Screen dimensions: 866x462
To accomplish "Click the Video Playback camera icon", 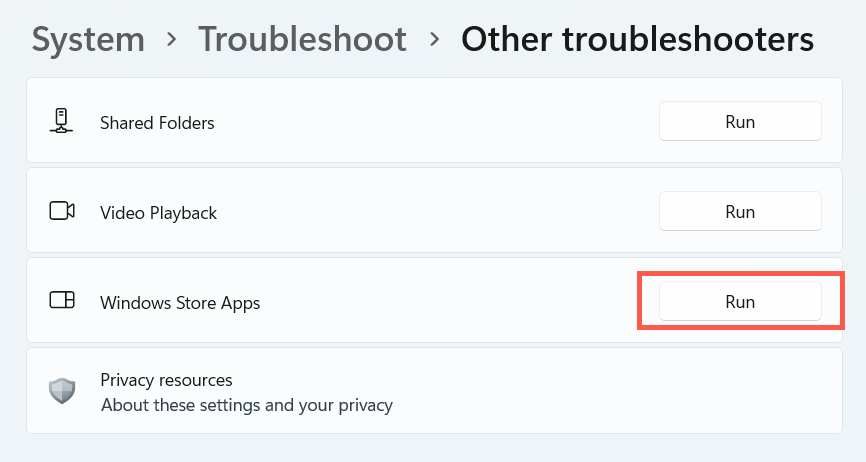I will pyautogui.click(x=62, y=211).
